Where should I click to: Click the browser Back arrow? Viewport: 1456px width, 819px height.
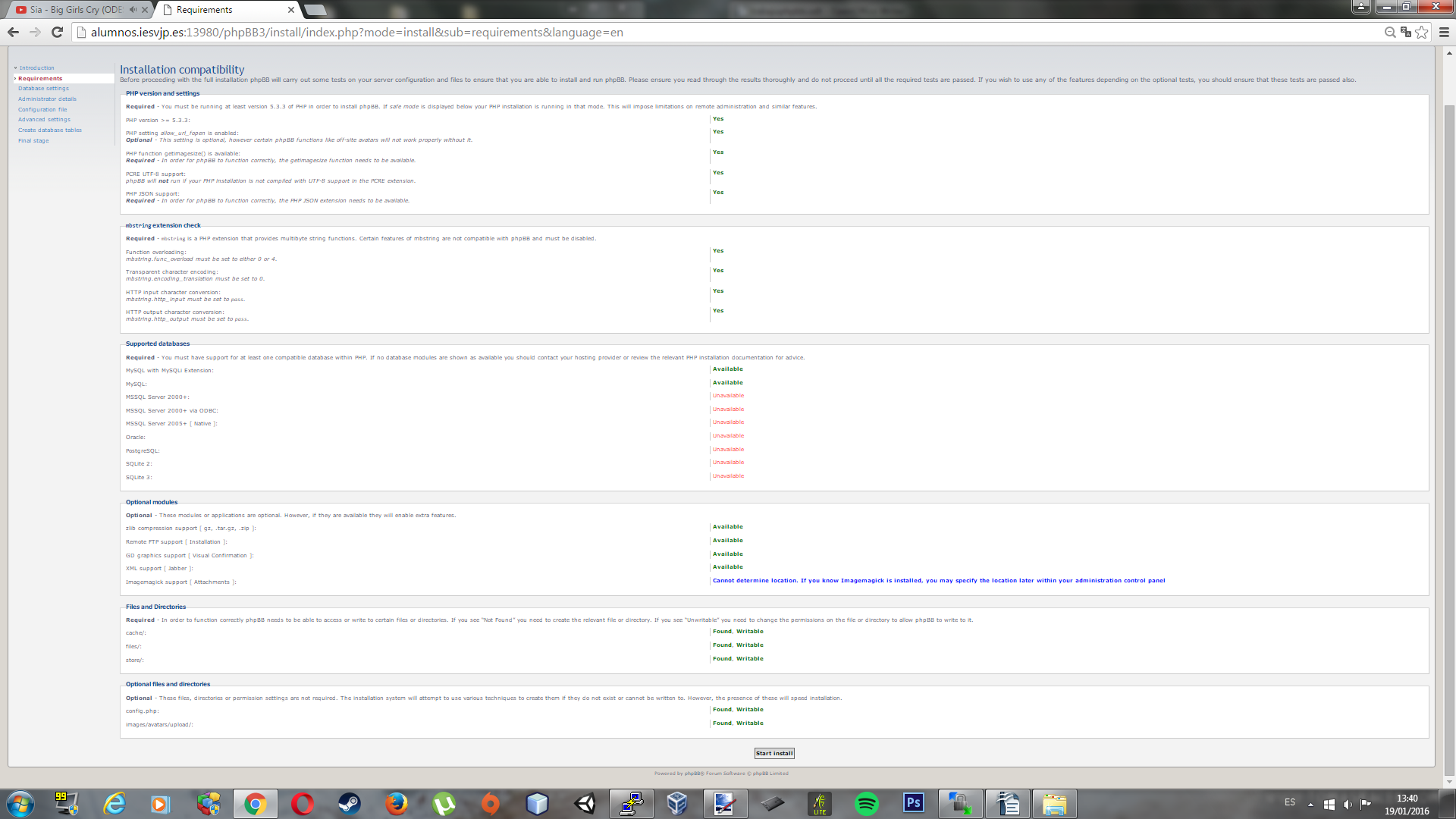pos(13,32)
